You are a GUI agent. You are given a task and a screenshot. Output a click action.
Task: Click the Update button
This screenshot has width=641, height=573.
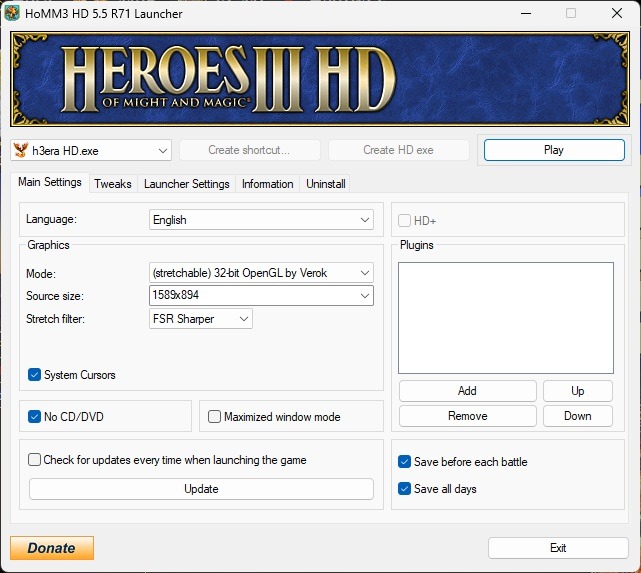[201, 489]
